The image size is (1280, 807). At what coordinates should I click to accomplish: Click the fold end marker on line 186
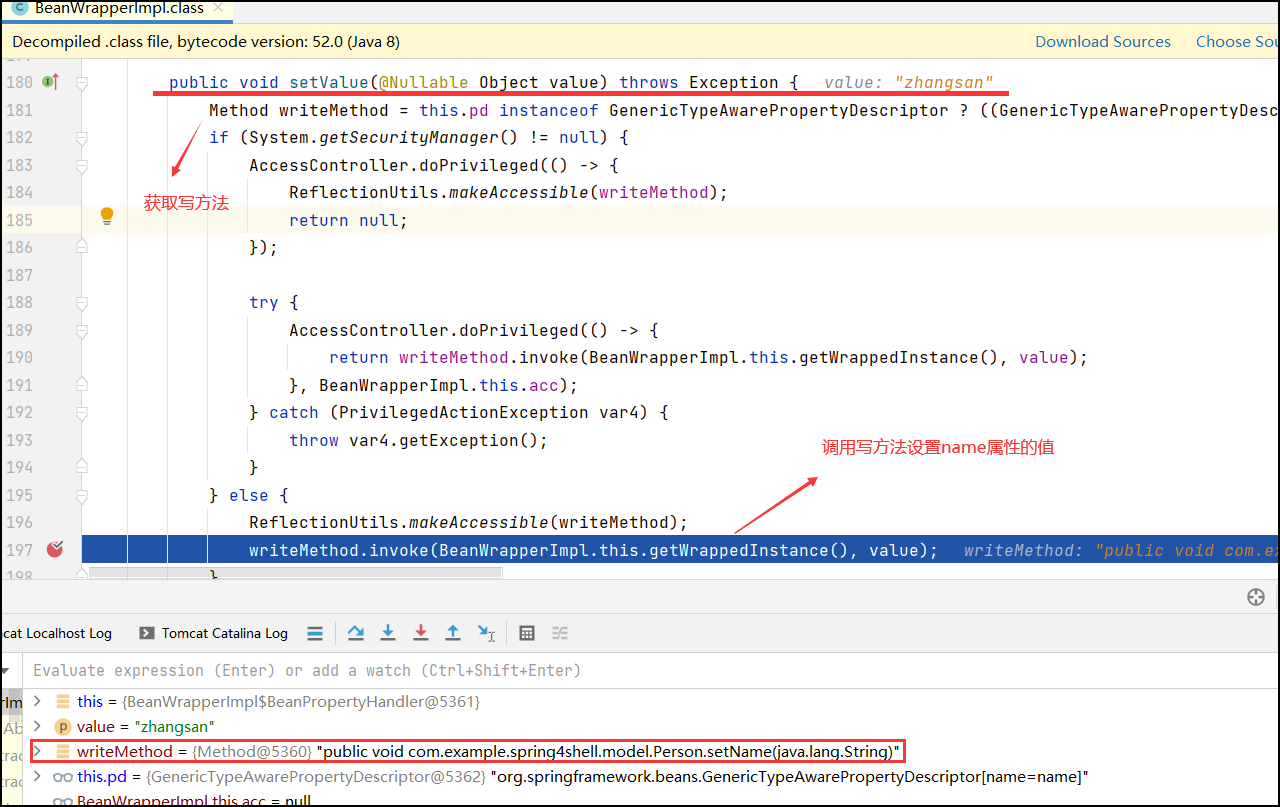tap(83, 248)
